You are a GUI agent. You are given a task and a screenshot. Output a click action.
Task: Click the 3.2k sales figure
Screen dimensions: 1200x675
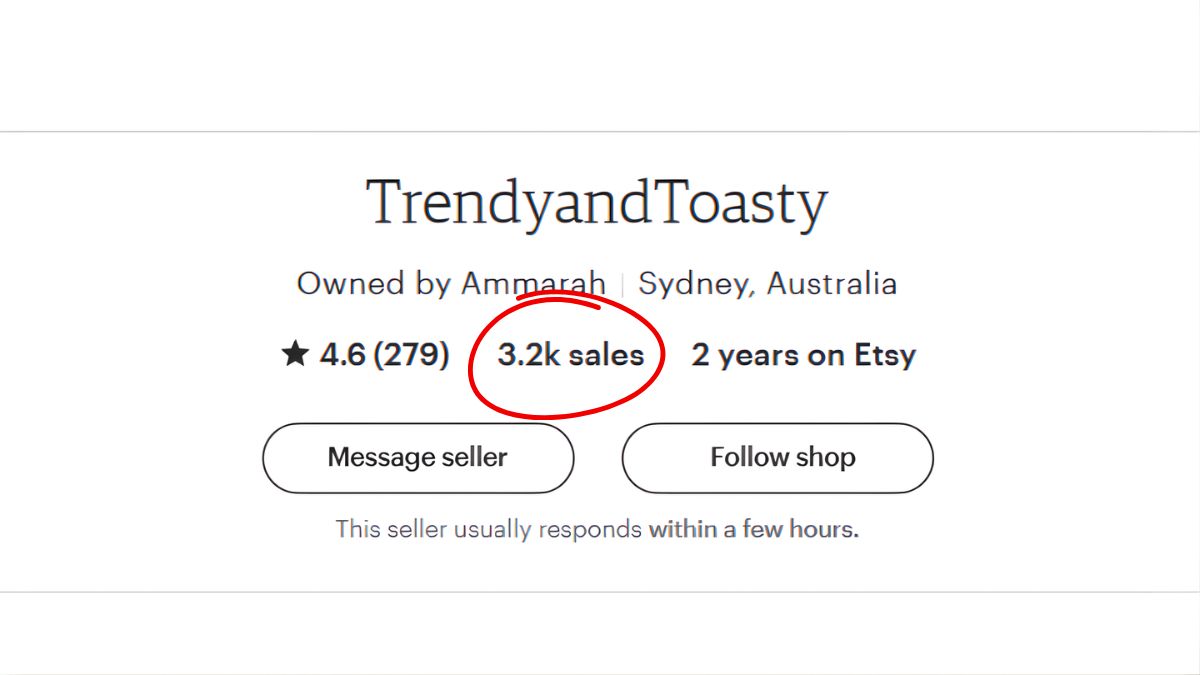[570, 355]
